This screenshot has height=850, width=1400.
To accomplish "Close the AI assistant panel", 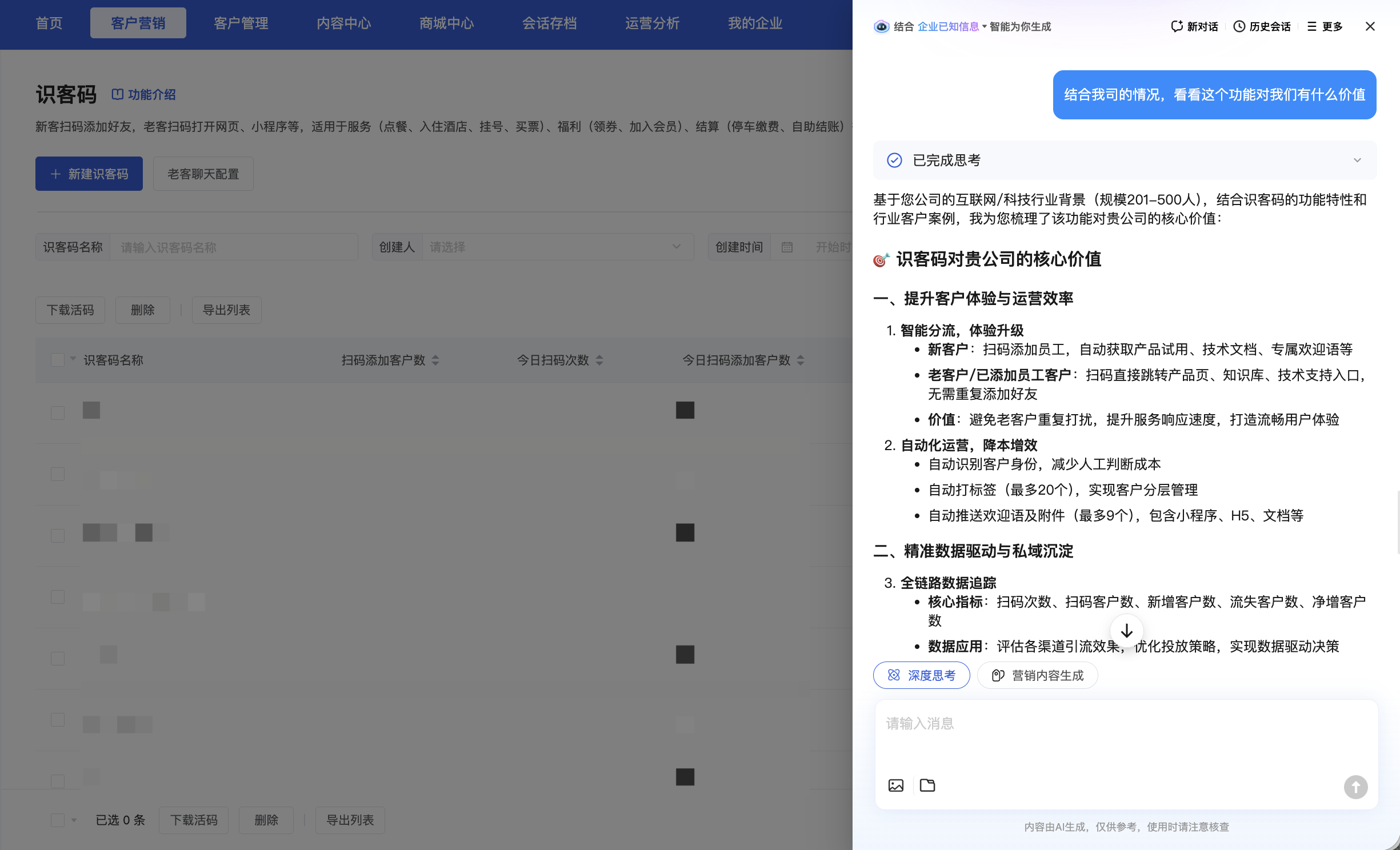I will click(1370, 26).
